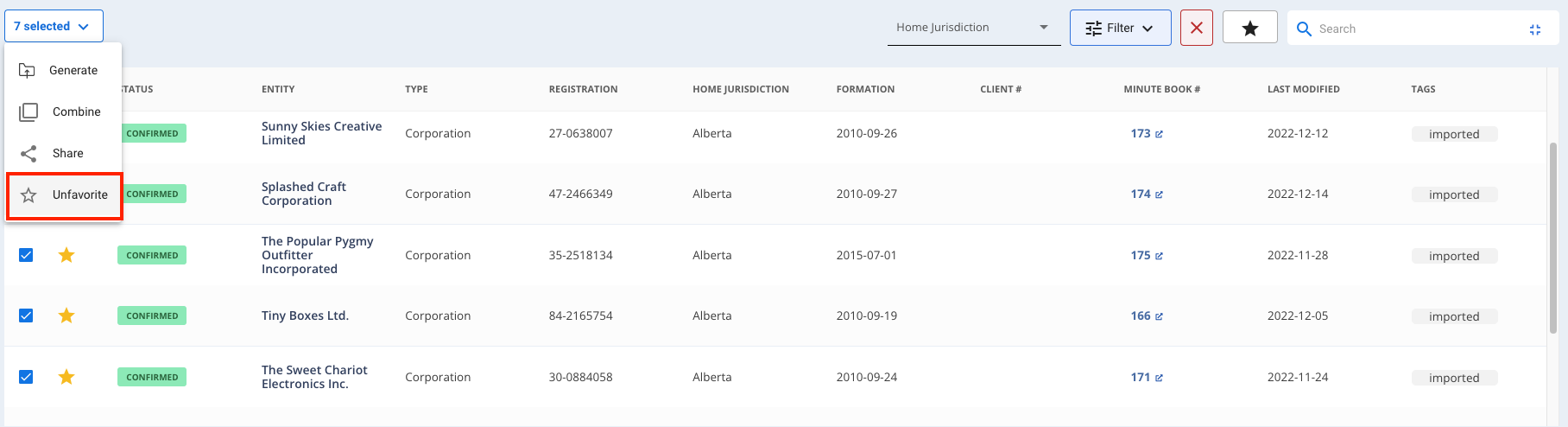Sort by the Registration column header
This screenshot has height=427, width=1568.
583,89
